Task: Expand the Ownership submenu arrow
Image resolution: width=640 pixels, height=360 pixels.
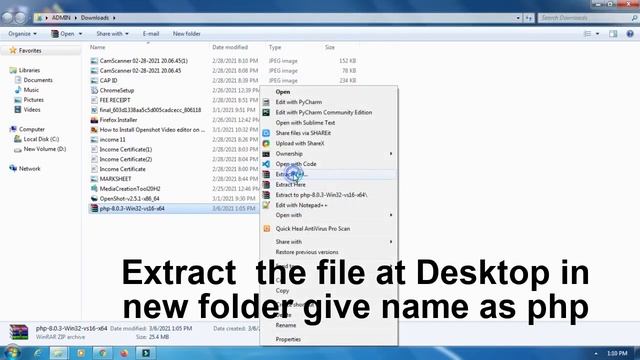Action: click(391, 154)
